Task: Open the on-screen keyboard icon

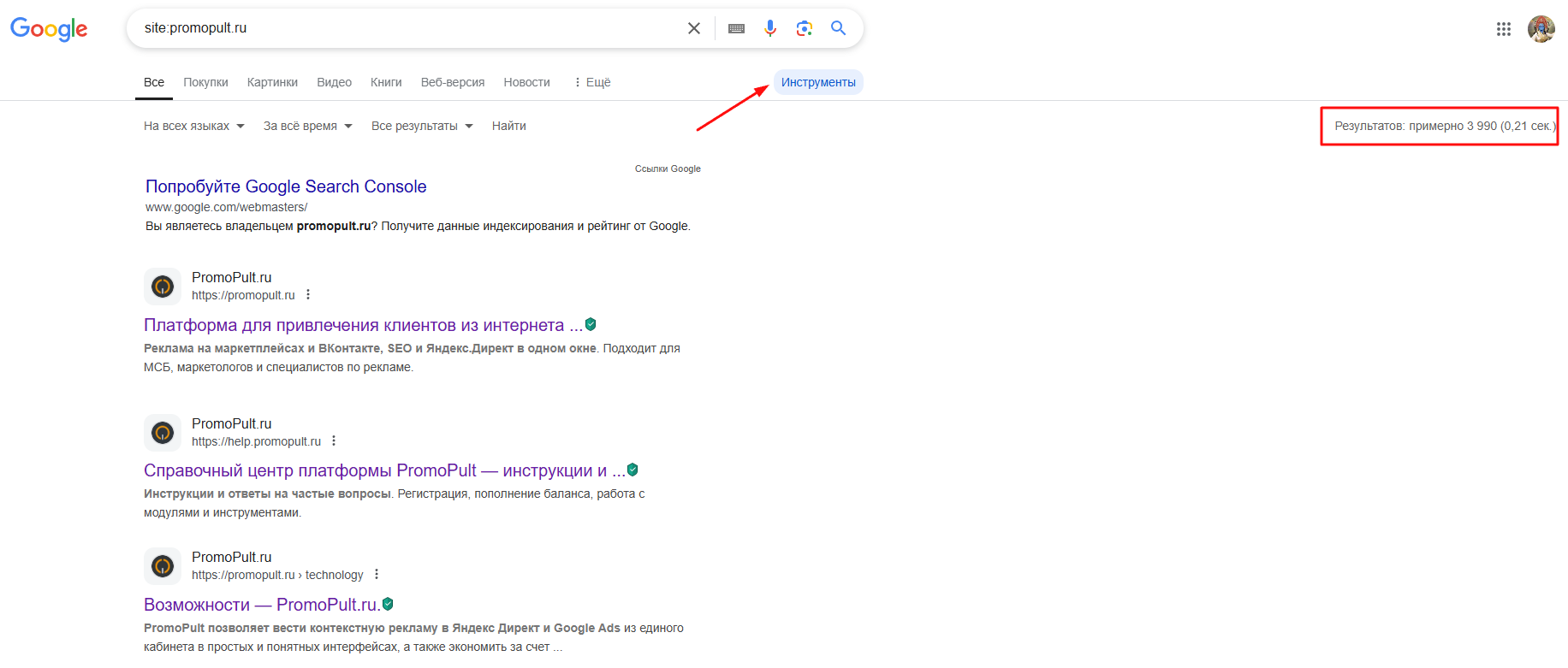Action: coord(736,28)
